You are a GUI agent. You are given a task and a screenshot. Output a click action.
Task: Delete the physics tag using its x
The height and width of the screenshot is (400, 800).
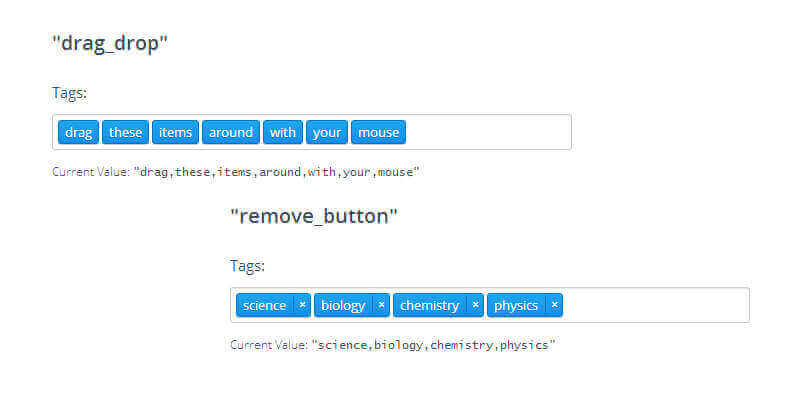(554, 305)
